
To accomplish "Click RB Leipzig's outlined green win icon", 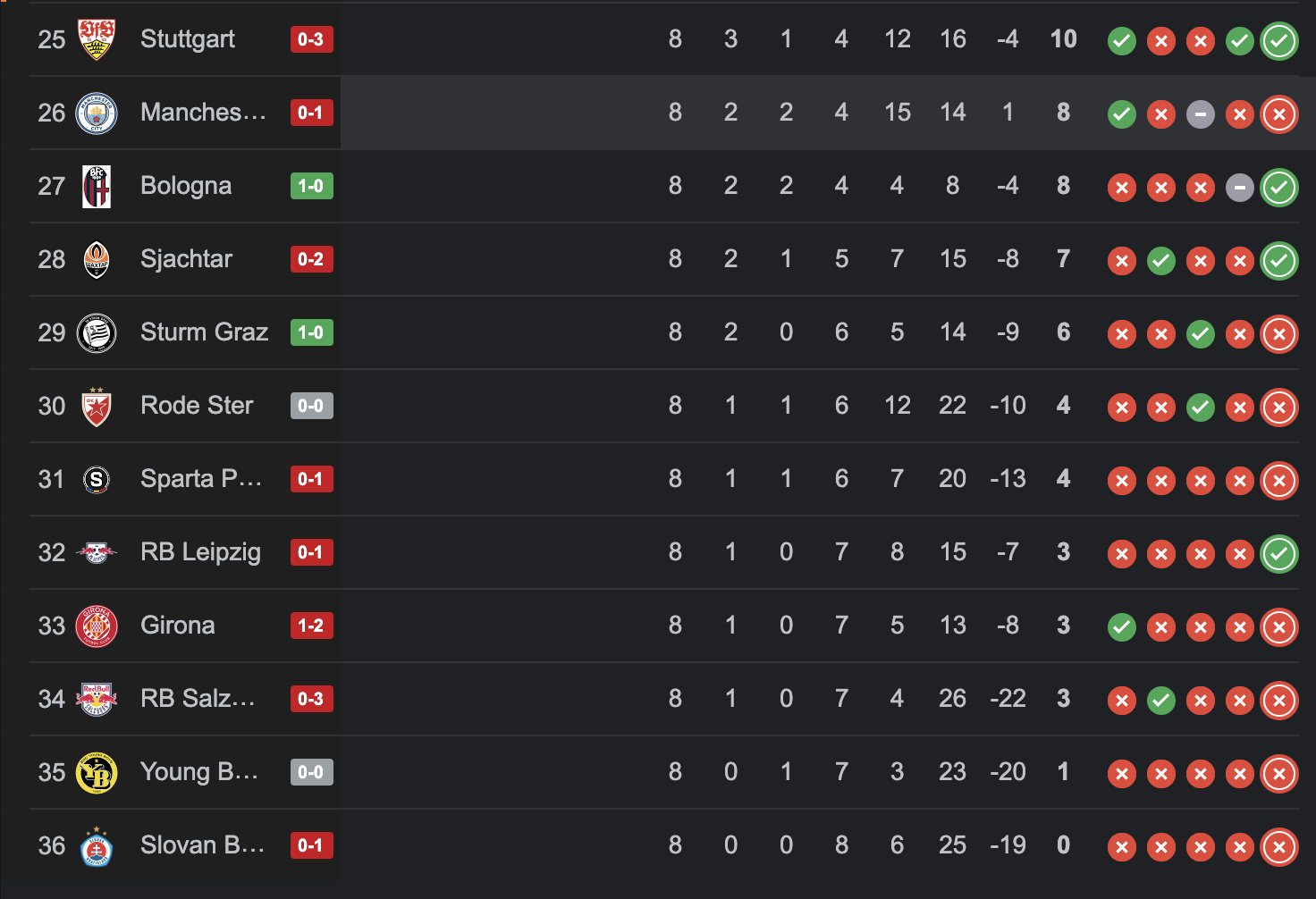I will [x=1279, y=554].
